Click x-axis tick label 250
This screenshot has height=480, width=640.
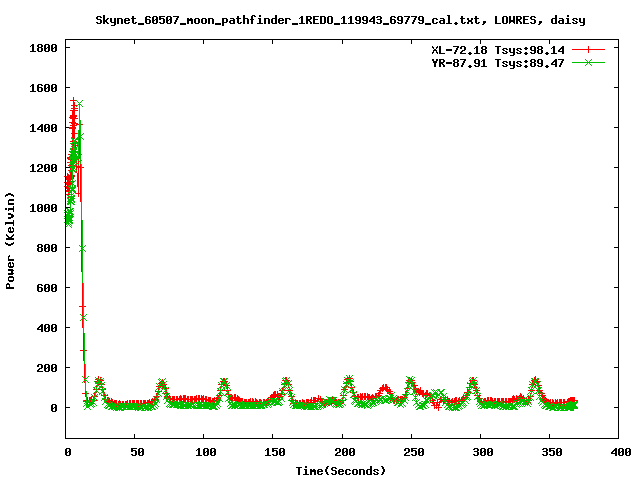coord(413,452)
